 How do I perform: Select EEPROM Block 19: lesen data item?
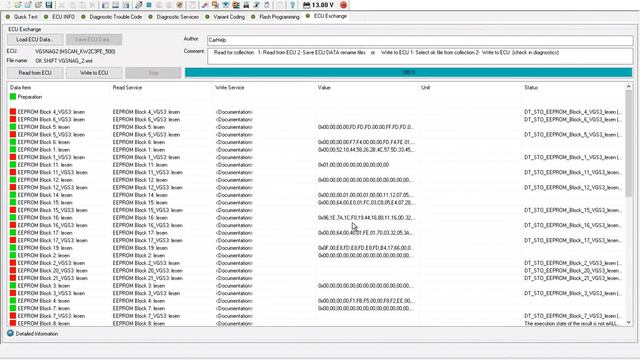pyautogui.click(x=45, y=248)
